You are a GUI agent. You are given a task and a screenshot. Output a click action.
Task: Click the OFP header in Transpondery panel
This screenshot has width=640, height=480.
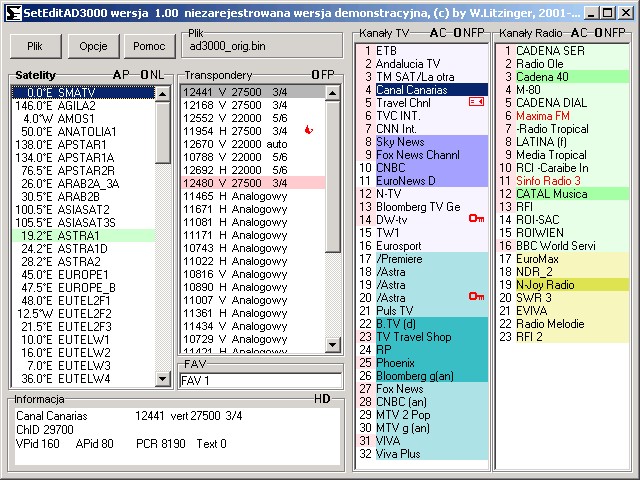click(x=323, y=75)
